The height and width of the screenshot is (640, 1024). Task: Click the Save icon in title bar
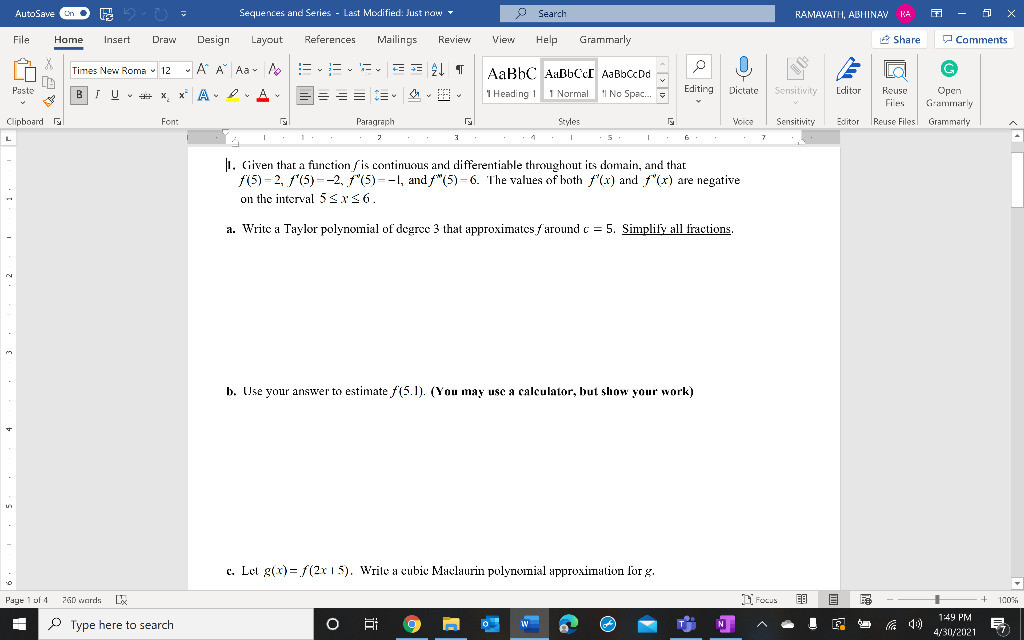(106, 13)
